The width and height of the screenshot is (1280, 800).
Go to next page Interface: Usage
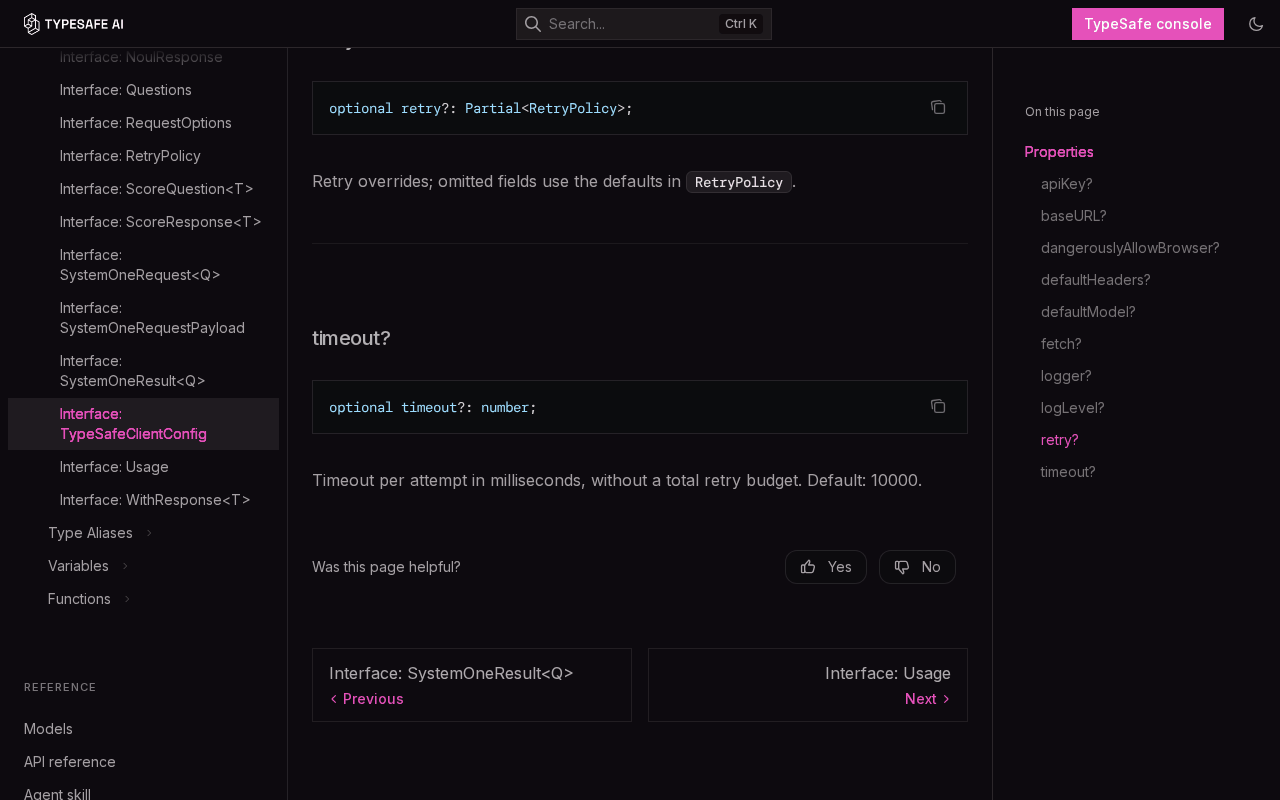808,685
